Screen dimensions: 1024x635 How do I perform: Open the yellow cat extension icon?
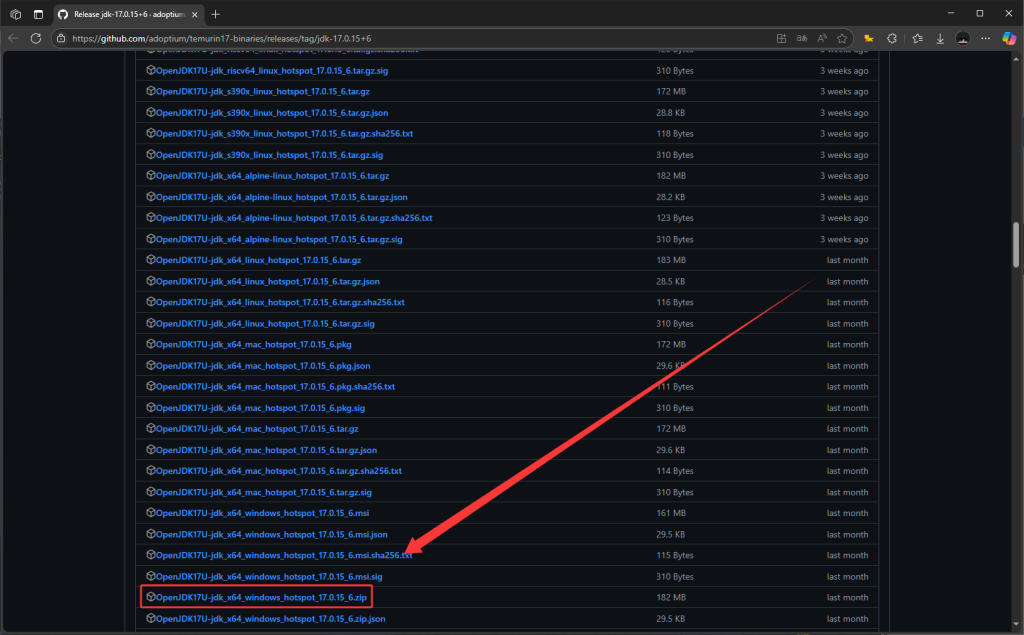coord(869,39)
